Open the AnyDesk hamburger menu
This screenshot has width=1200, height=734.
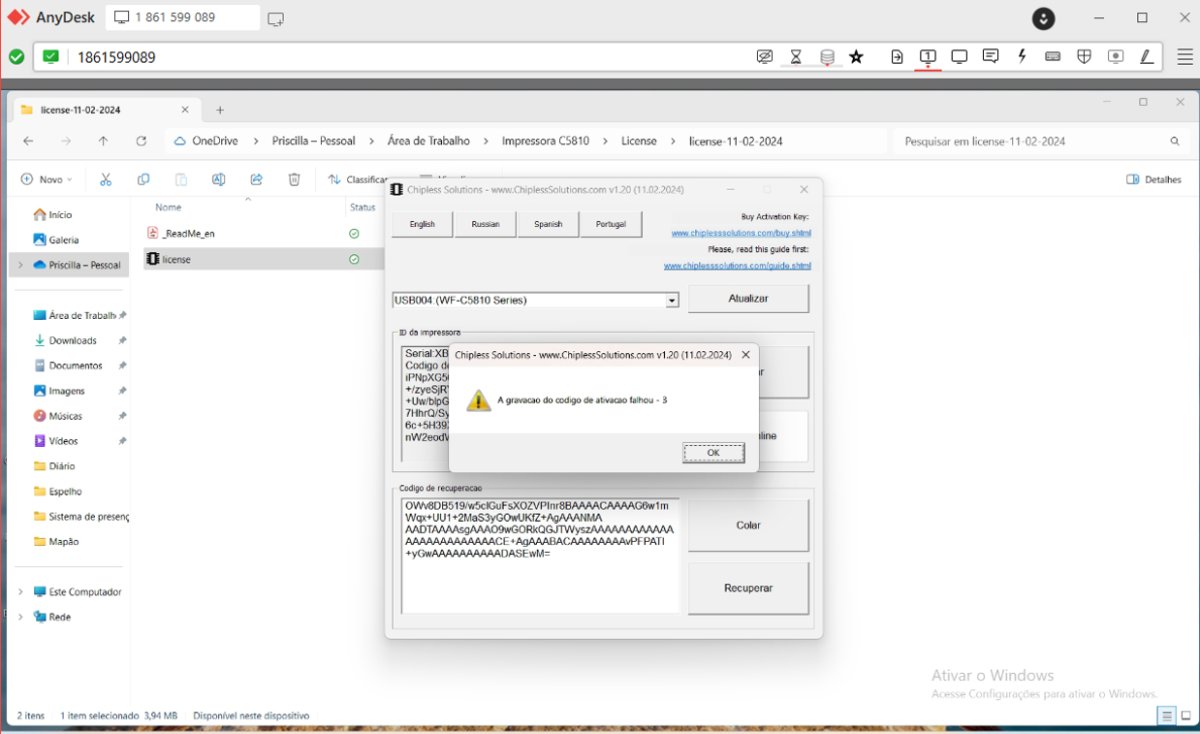tap(1185, 57)
